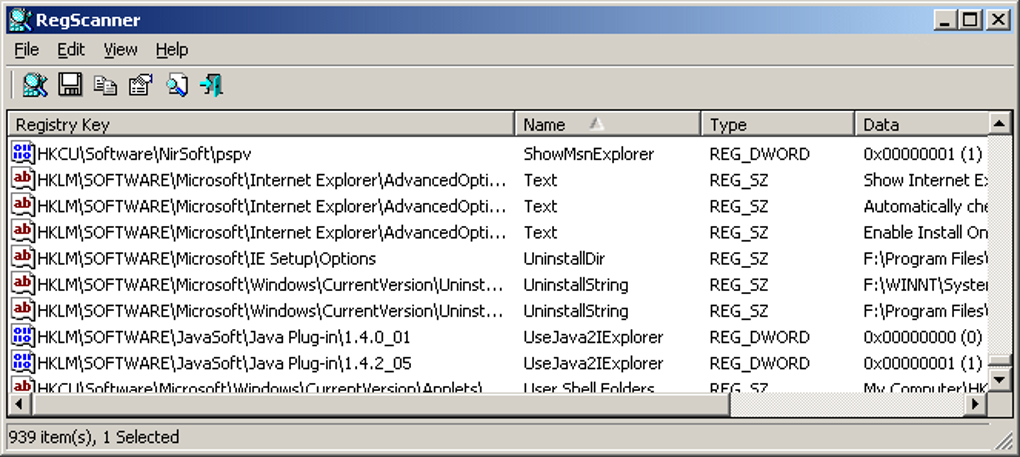Image resolution: width=1020 pixels, height=457 pixels.
Task: Open the properties toolbar icon
Action: tap(140, 85)
